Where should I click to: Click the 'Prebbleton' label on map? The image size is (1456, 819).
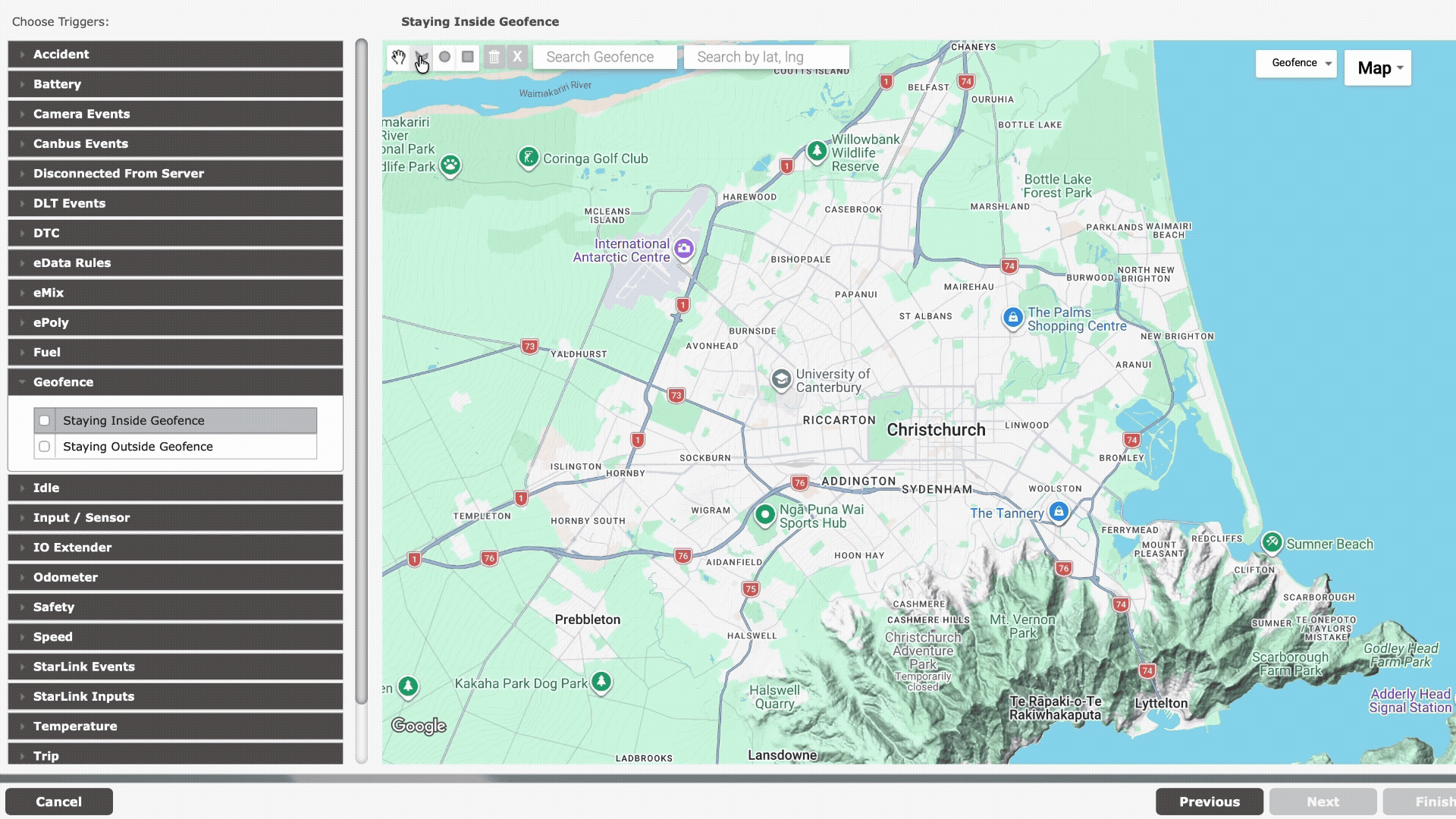pyautogui.click(x=588, y=620)
